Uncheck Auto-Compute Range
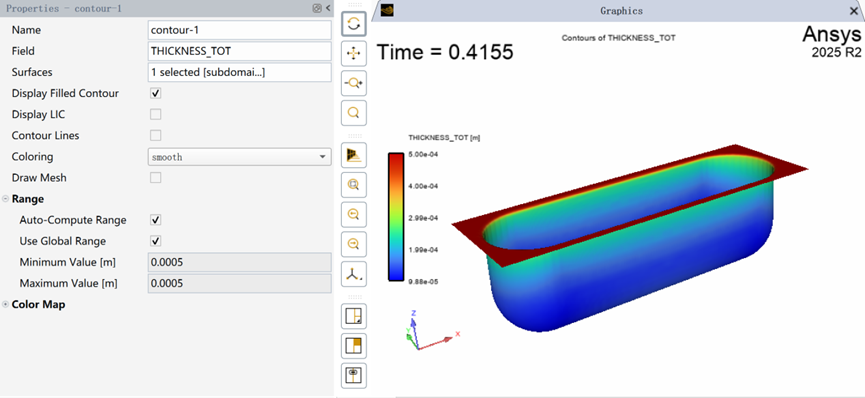Screen dimensions: 865x398 click(156, 220)
